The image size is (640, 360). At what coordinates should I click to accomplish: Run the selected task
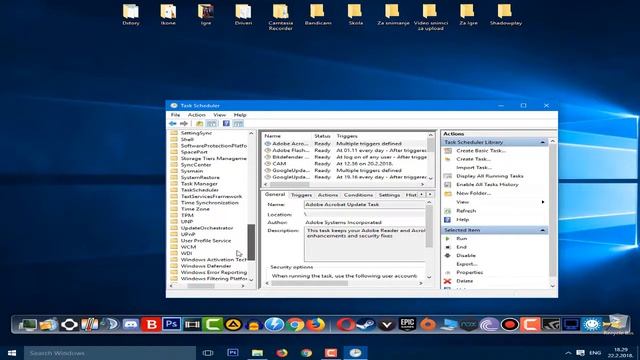coord(462,238)
